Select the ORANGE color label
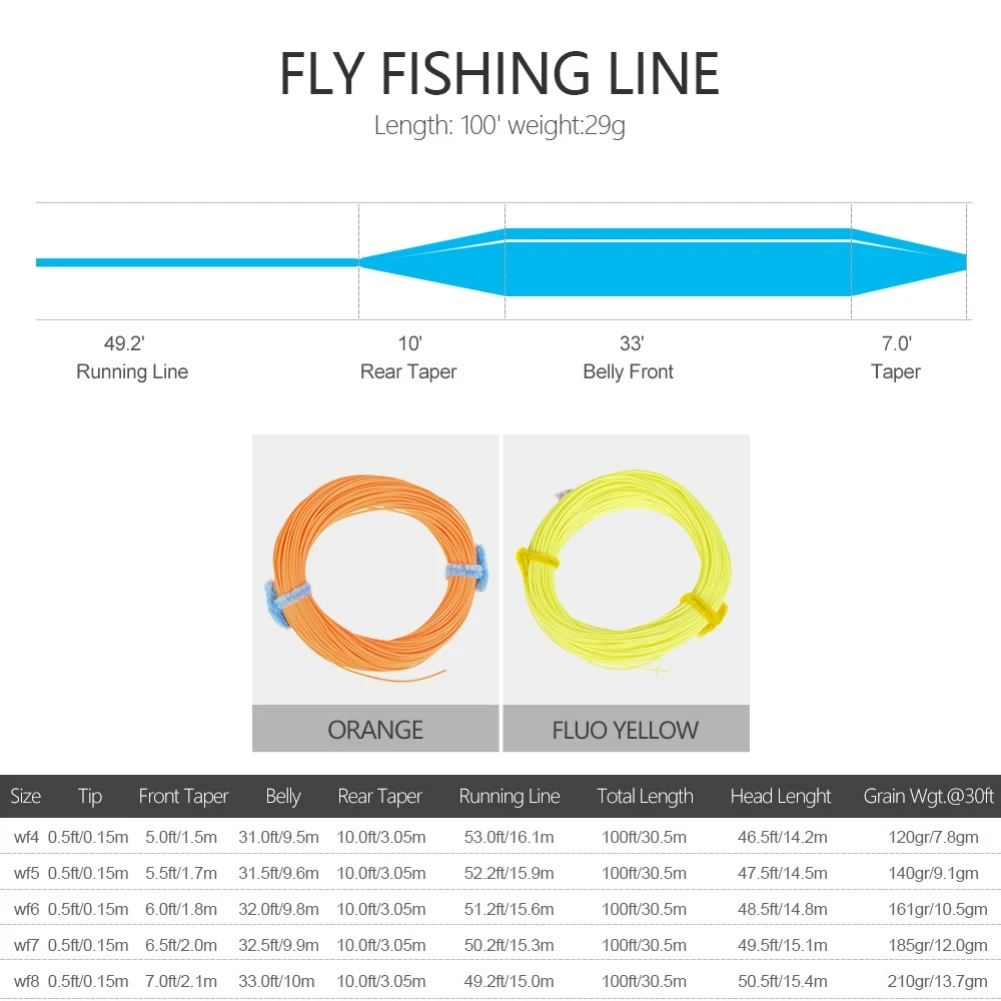Image resolution: width=1001 pixels, height=1001 pixels. coord(375,729)
